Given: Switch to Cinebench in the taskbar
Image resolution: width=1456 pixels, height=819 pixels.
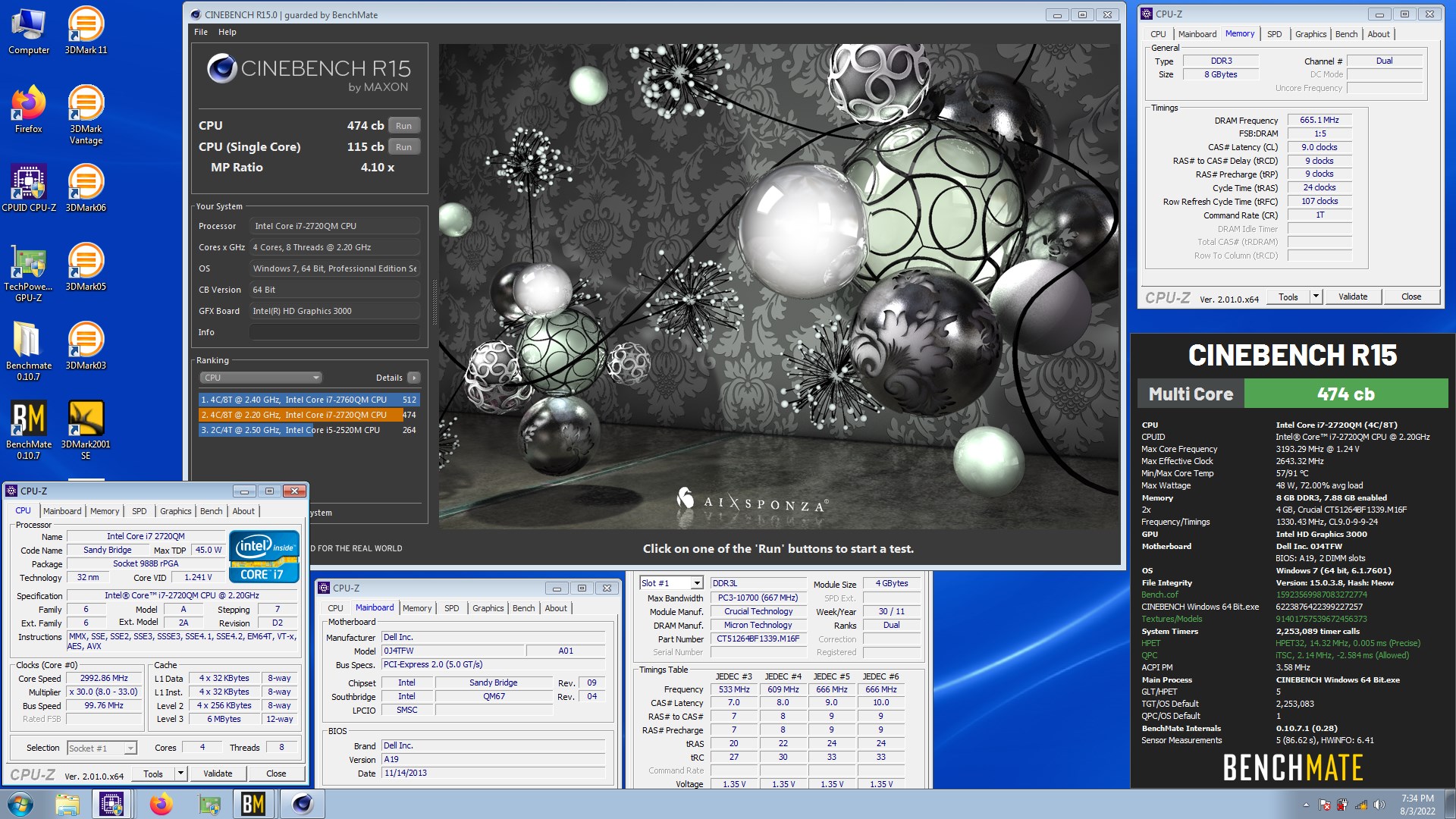Looking at the screenshot, I should coord(303,804).
